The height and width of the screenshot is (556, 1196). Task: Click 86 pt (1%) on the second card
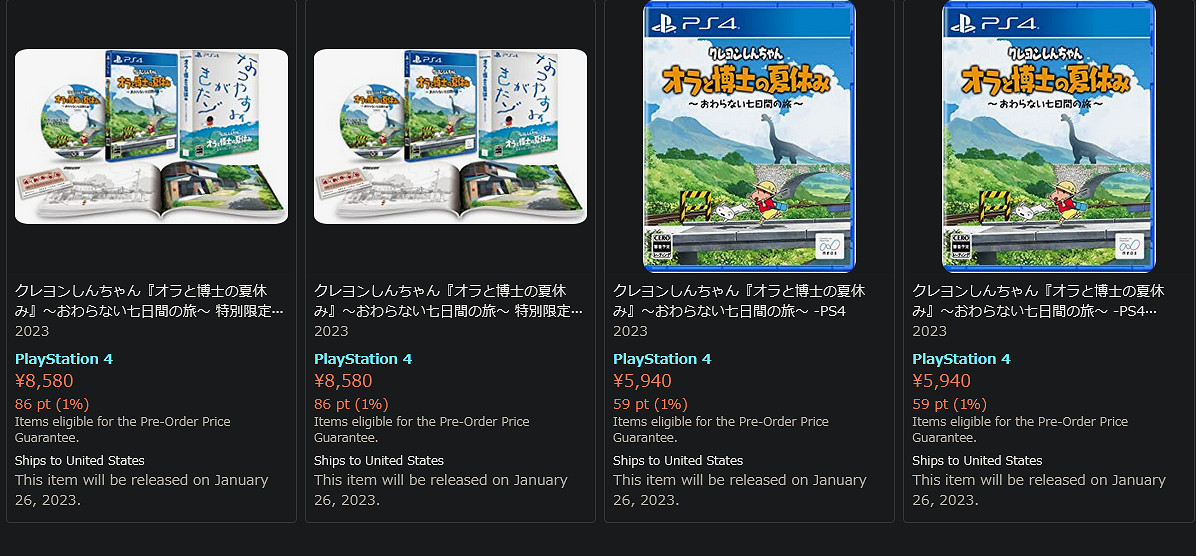(351, 404)
